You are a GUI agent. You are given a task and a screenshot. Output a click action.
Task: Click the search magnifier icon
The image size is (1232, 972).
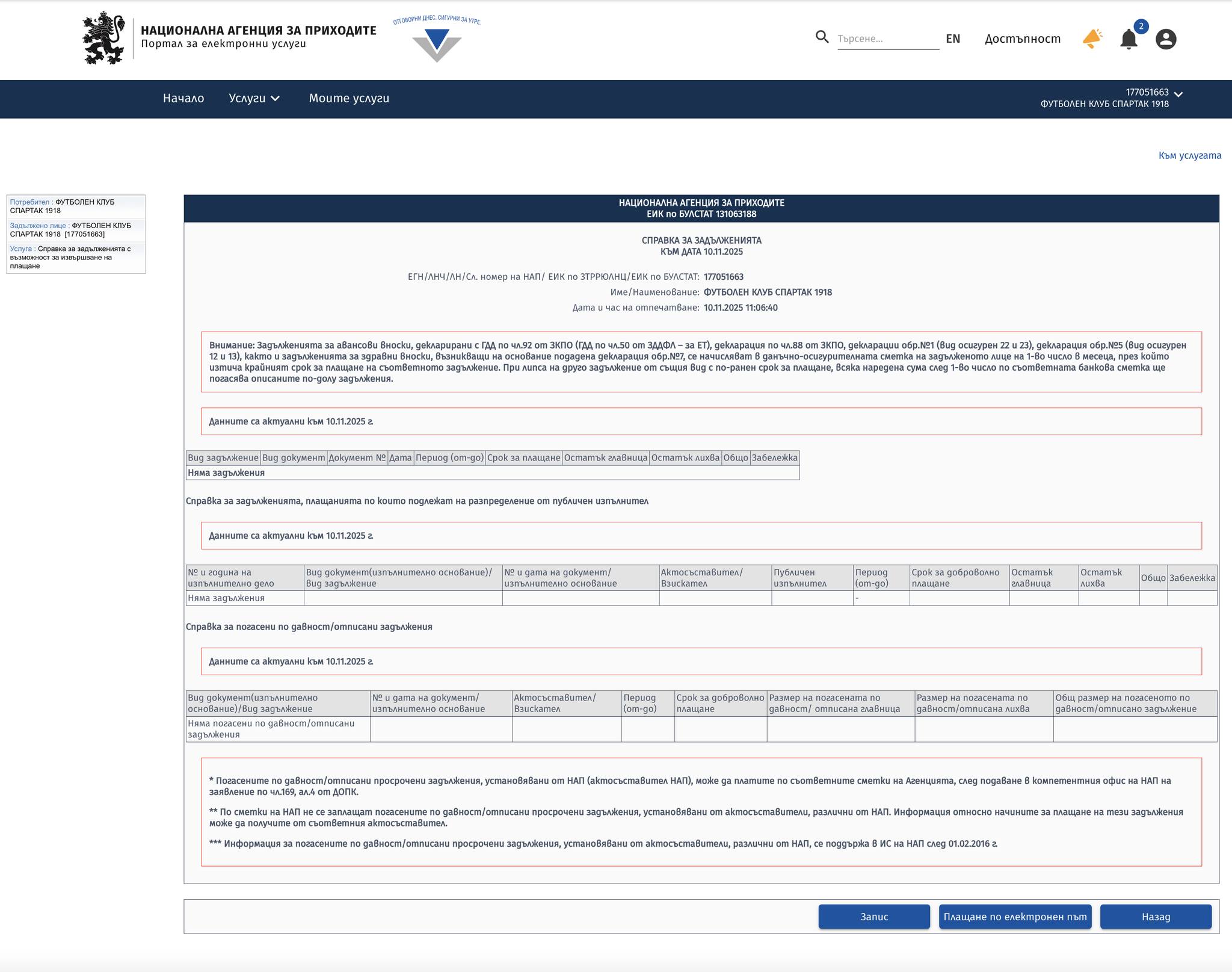(822, 37)
